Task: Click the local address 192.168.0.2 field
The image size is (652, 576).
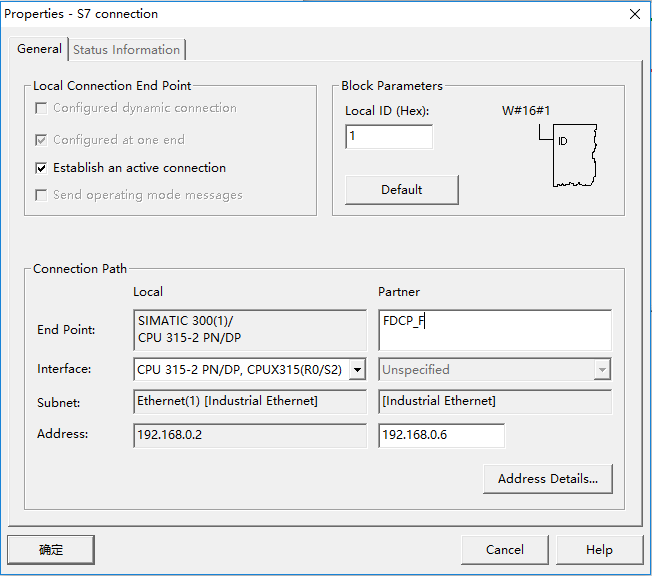Action: pos(249,435)
